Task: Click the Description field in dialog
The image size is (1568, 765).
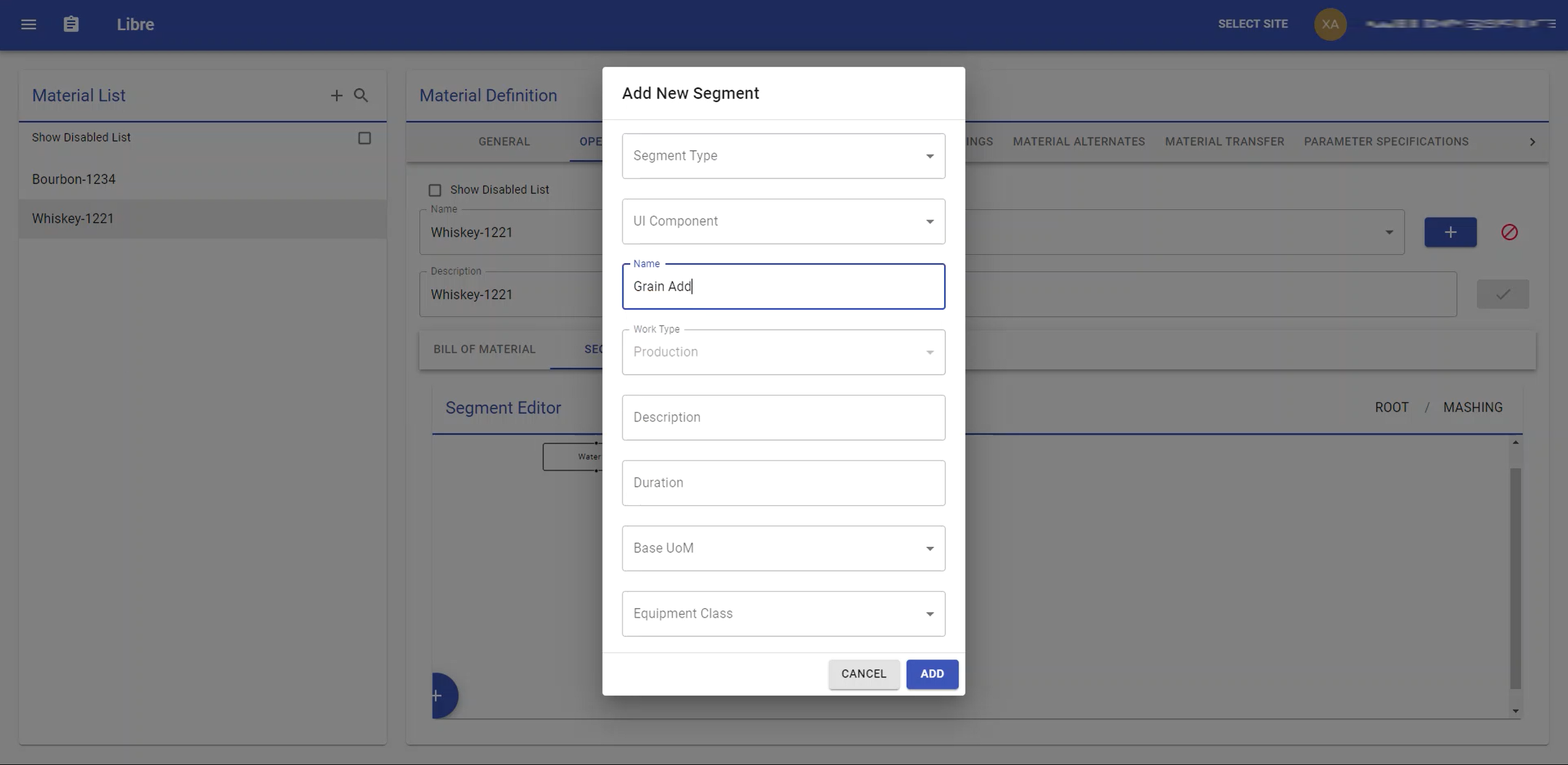Action: click(783, 417)
